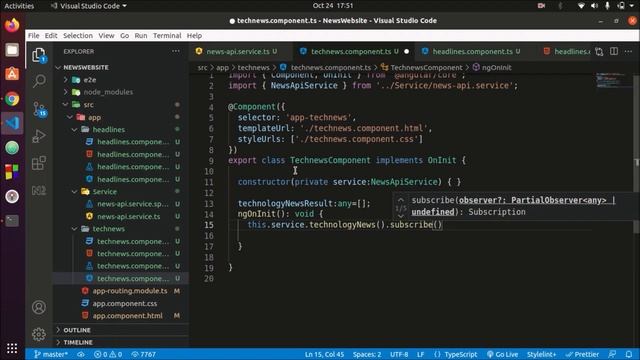Launch Google Chrome from the dock
This screenshot has width=640, height=360.
[12, 99]
